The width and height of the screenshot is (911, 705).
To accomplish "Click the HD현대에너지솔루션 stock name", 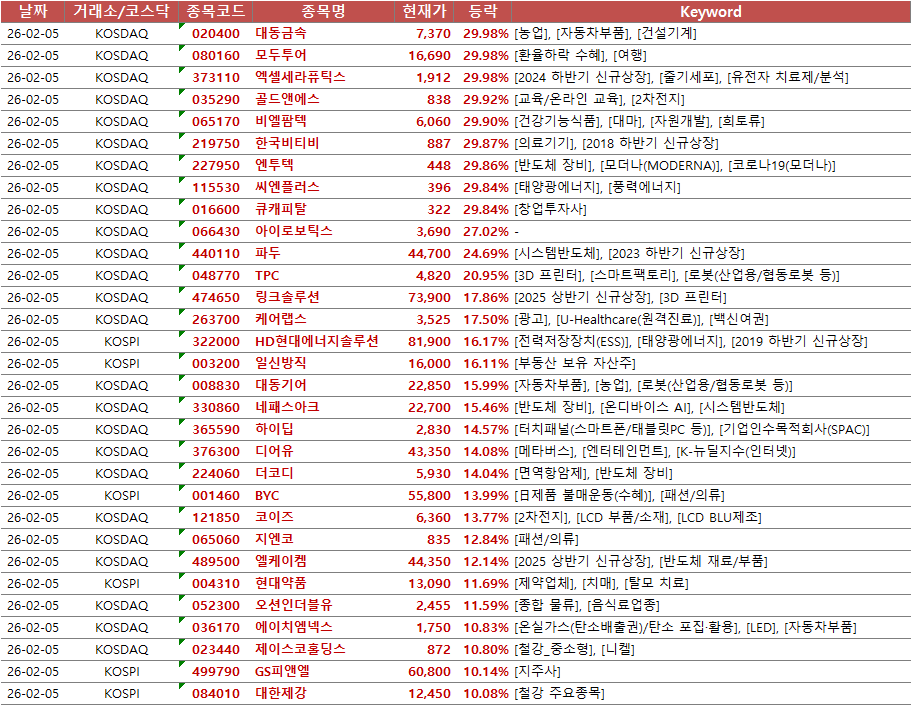I will click(317, 342).
